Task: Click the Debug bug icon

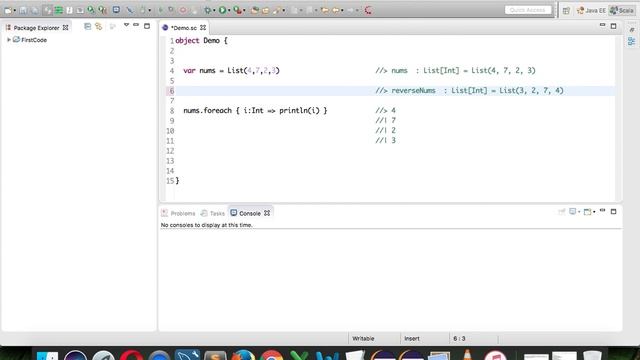Action: 208,10
